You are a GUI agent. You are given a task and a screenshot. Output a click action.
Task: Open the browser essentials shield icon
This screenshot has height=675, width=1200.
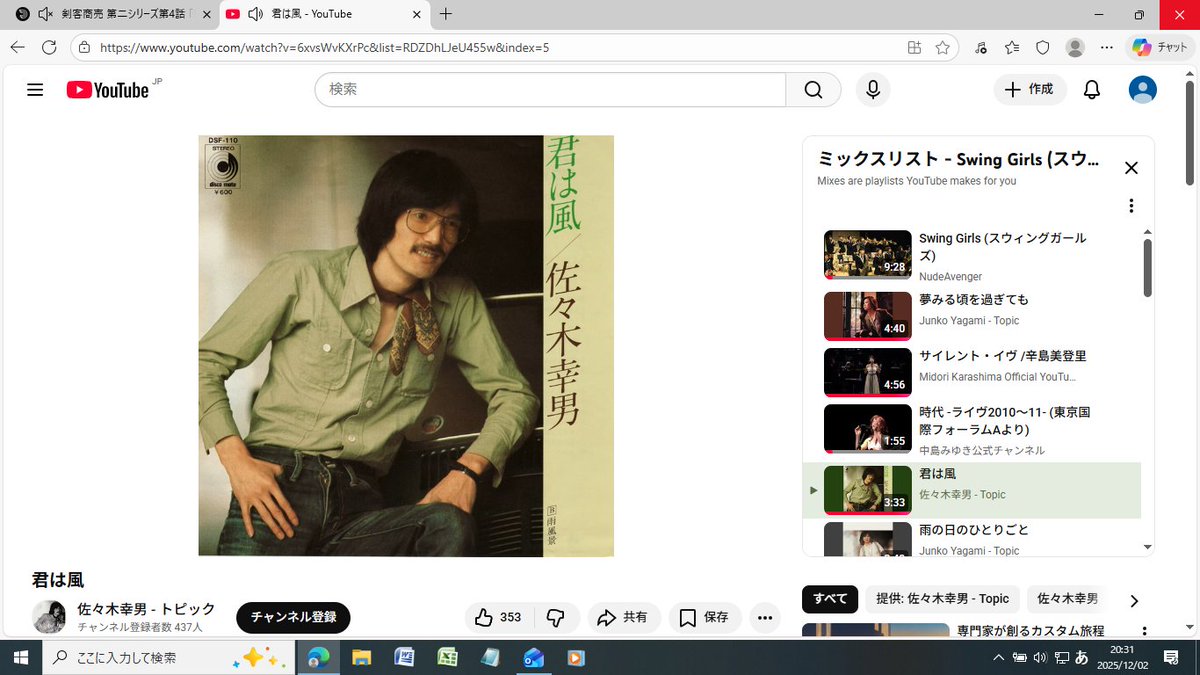pyautogui.click(x=1042, y=47)
